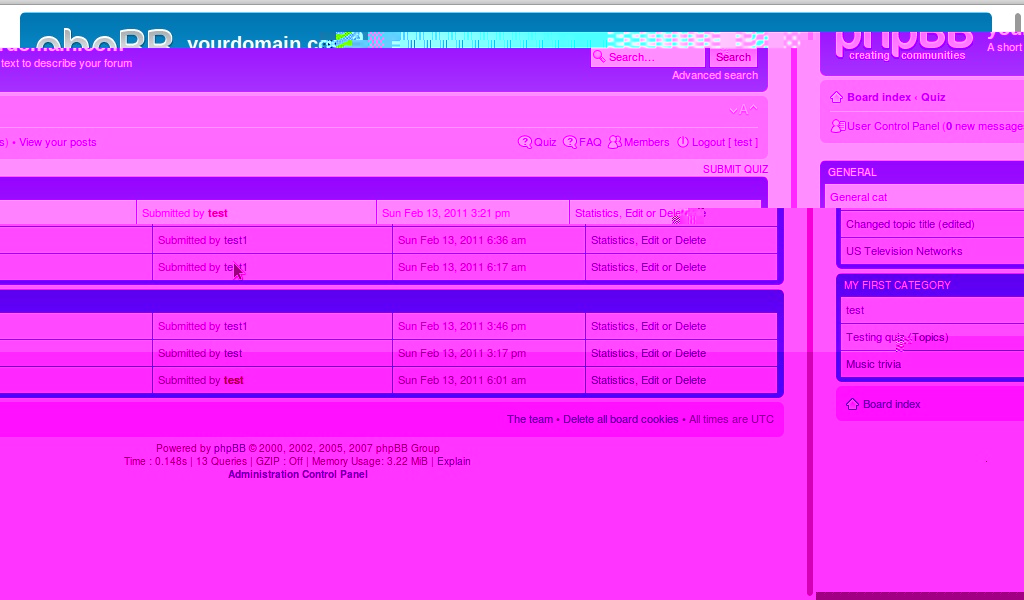1024x600 pixels.
Task: Click the Quiz icon in navigation bar
Action: click(x=524, y=142)
